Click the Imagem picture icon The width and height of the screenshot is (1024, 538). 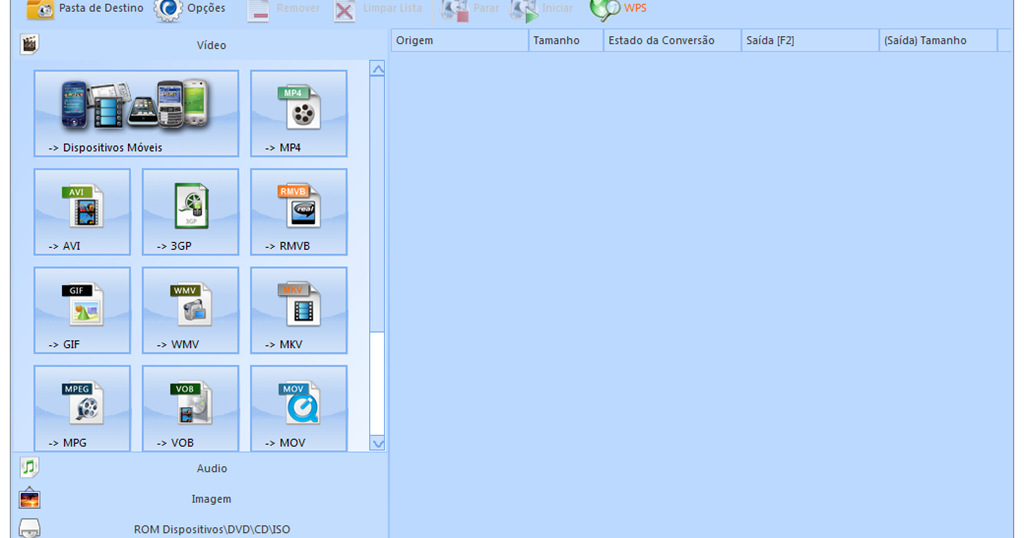[29, 498]
